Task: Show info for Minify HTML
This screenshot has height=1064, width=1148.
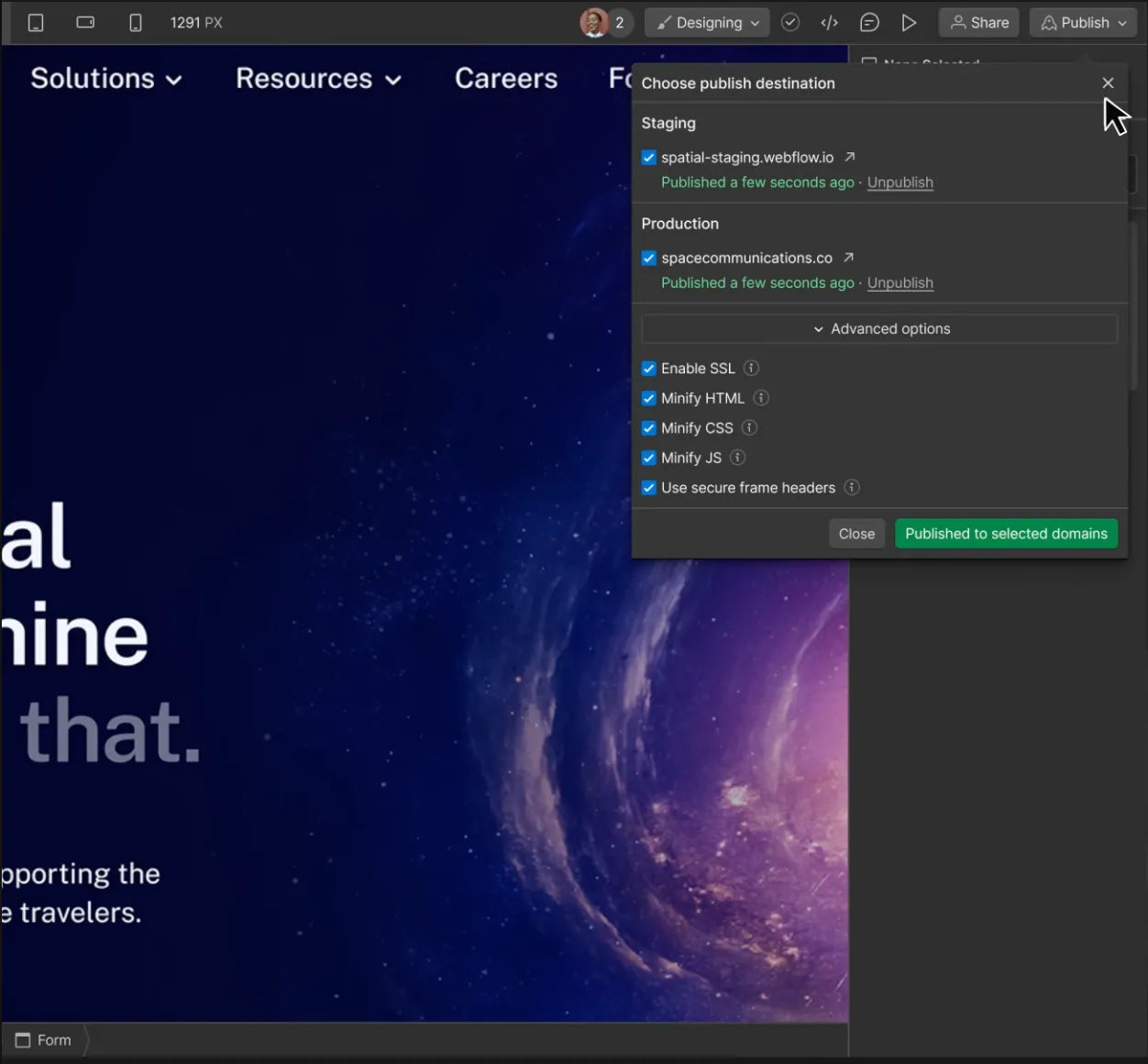Action: [x=761, y=398]
